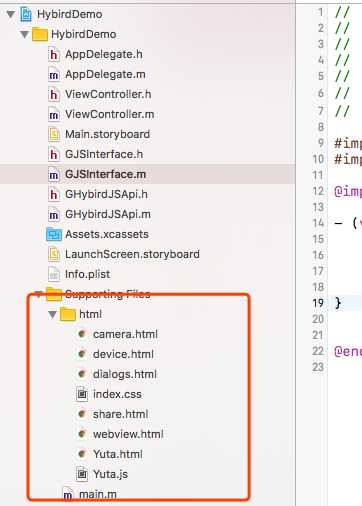Open AppDelegate.m in the navigator

pos(105,74)
